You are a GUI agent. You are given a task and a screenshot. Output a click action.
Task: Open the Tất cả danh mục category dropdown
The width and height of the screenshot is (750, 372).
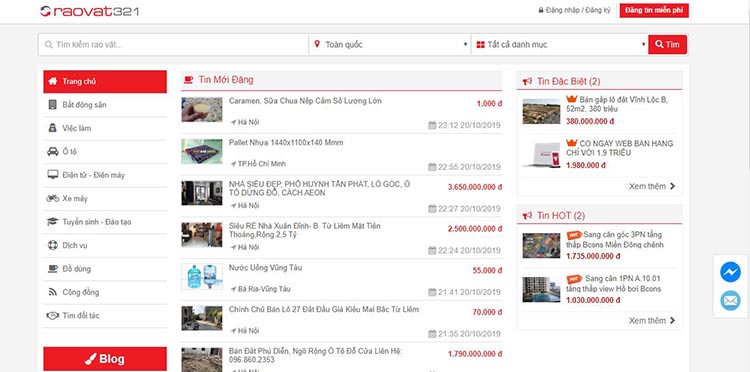tap(560, 44)
